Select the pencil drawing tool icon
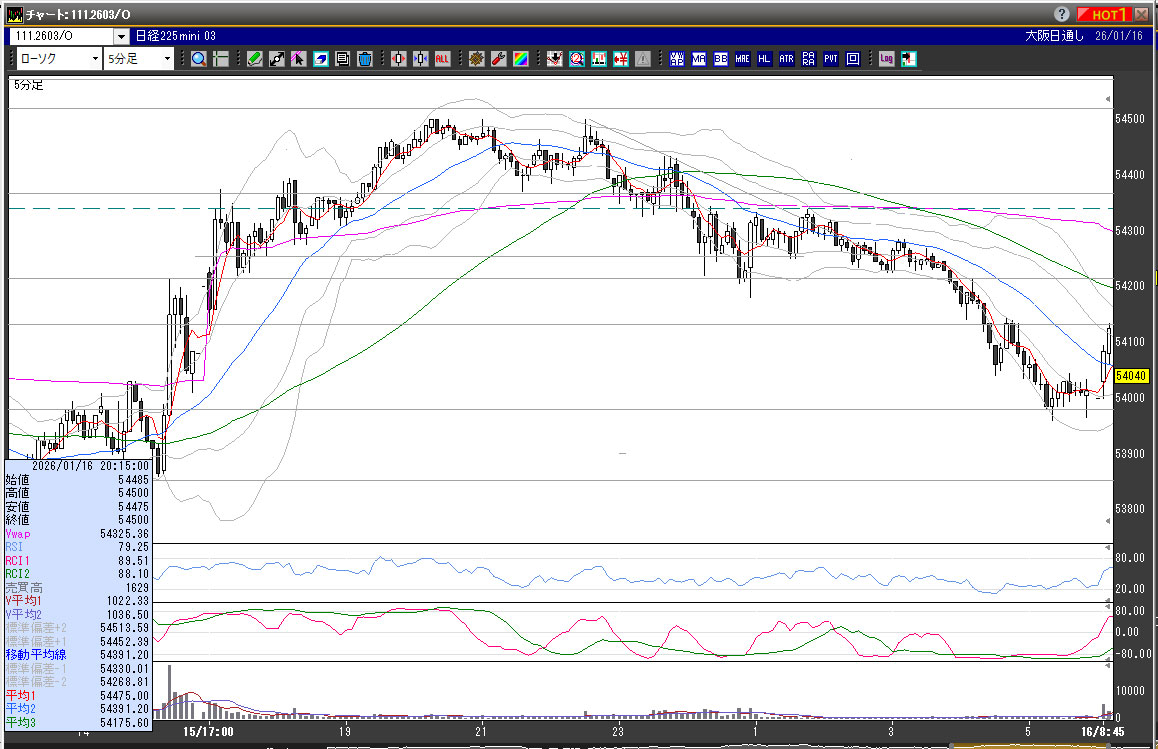The image size is (1158, 749). [255, 59]
